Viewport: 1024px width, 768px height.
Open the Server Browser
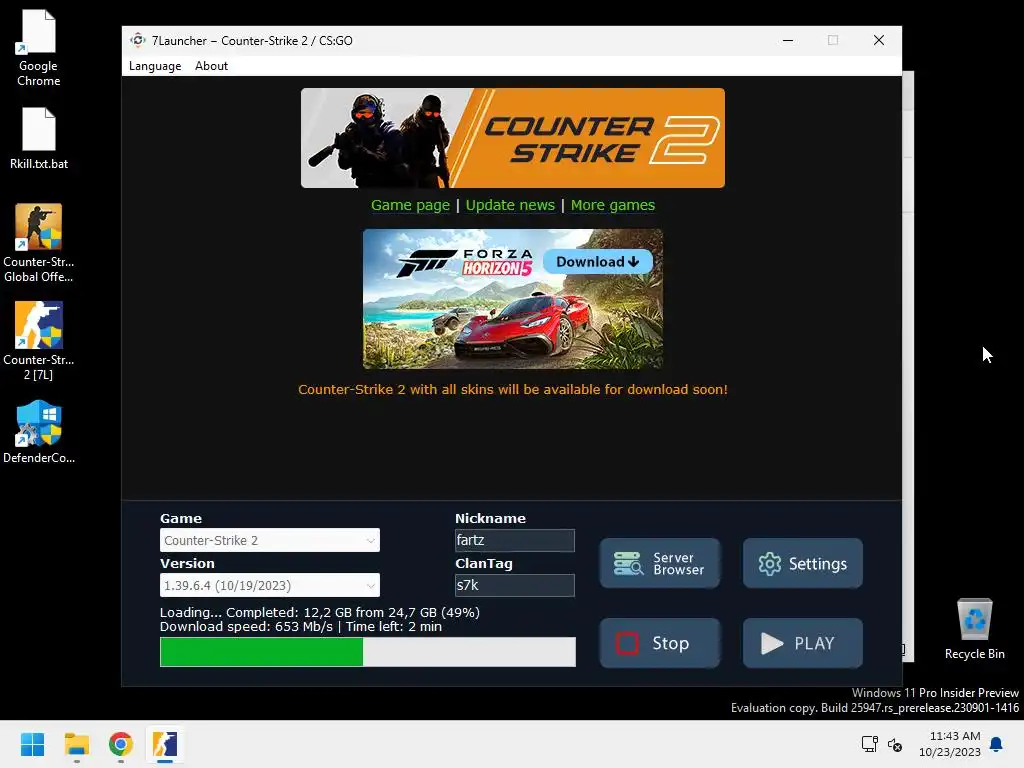660,564
